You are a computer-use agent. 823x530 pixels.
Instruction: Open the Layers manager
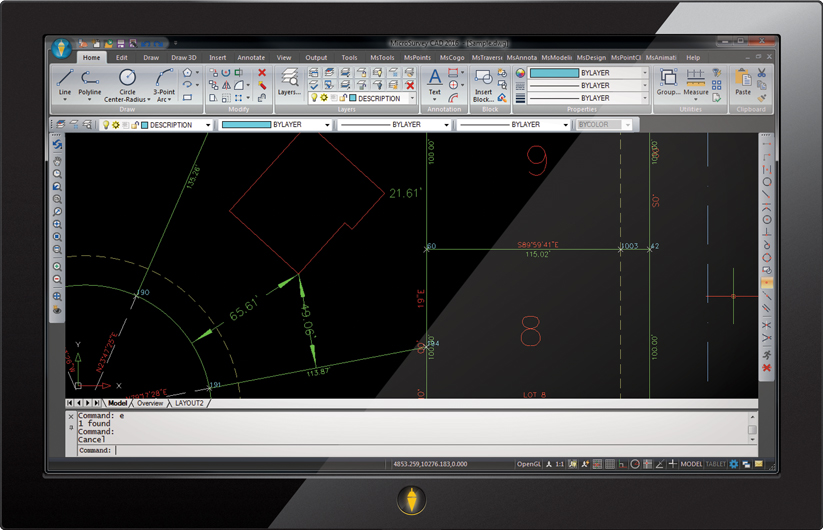289,81
